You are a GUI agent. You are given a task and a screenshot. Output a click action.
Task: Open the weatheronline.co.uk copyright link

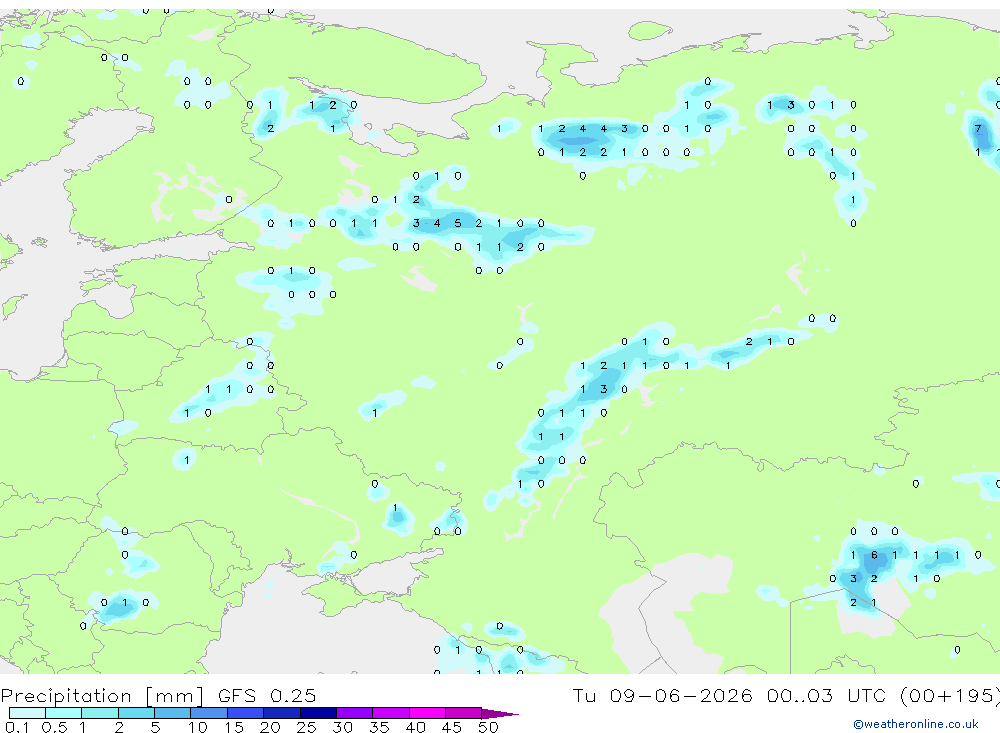click(916, 724)
